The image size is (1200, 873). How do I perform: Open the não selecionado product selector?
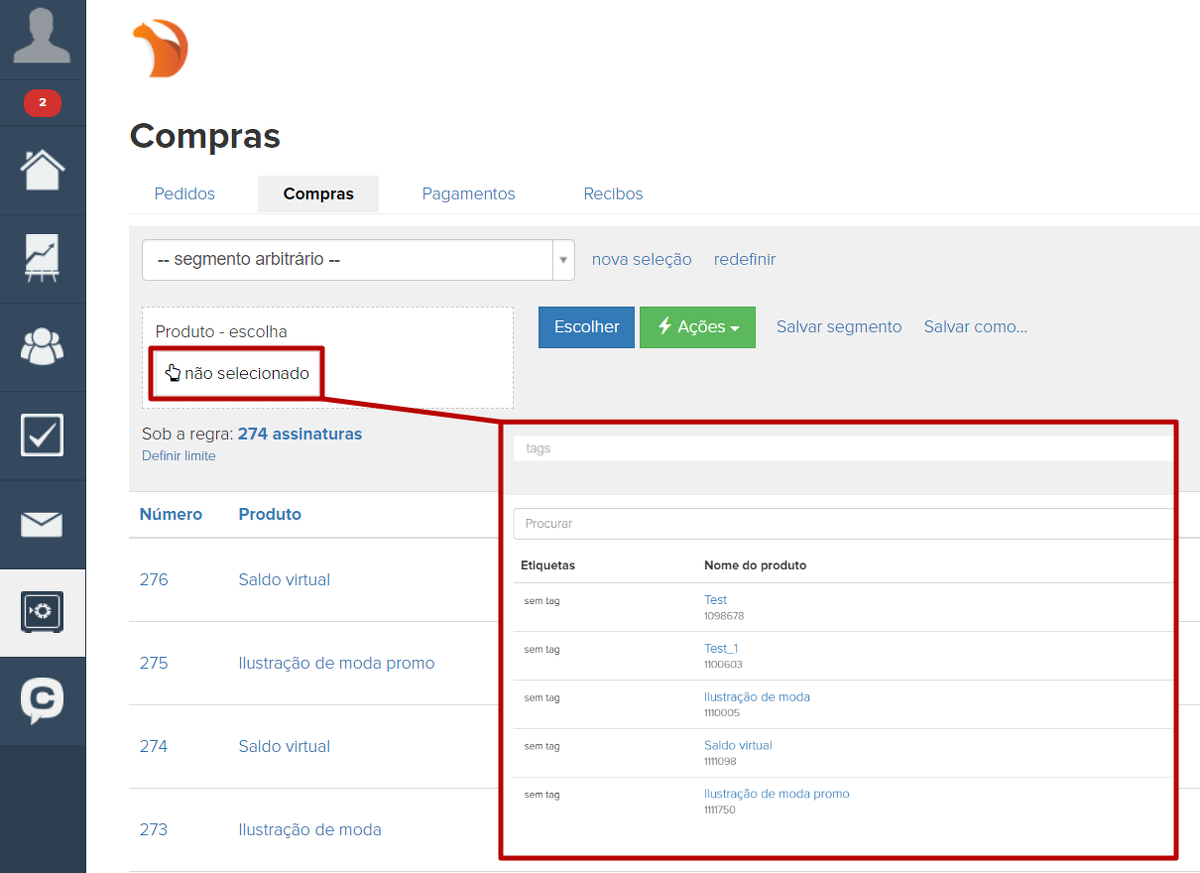(x=238, y=374)
